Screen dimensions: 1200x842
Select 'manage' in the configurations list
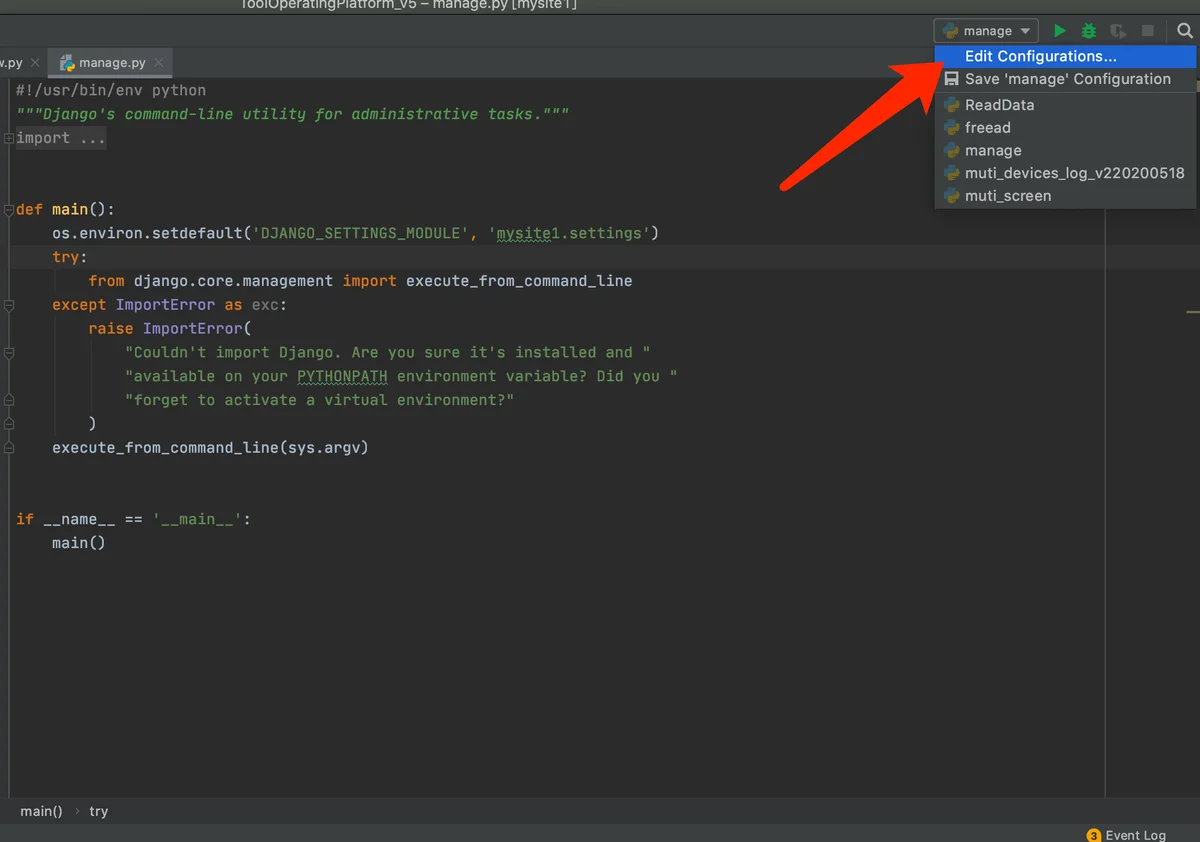pos(1065,151)
